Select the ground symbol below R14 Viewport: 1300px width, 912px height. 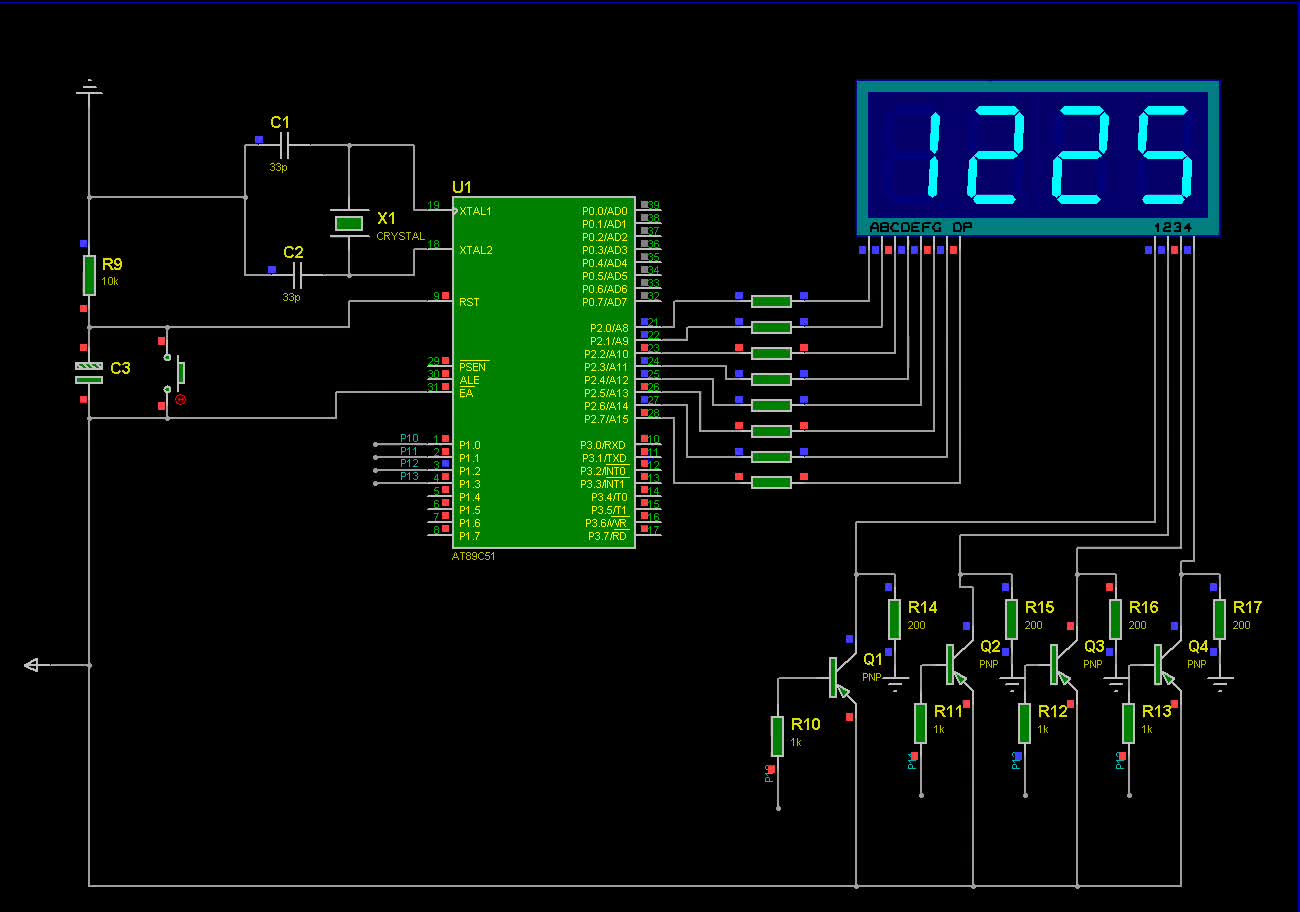pyautogui.click(x=895, y=685)
